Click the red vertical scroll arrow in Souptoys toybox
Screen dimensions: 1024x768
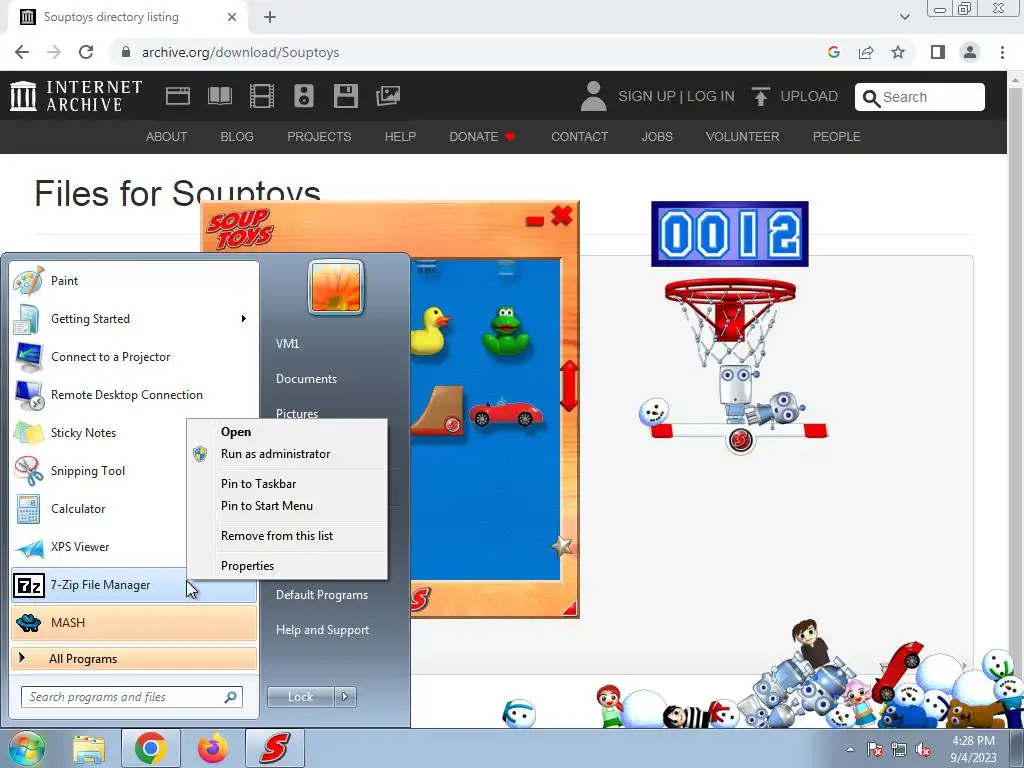click(569, 386)
